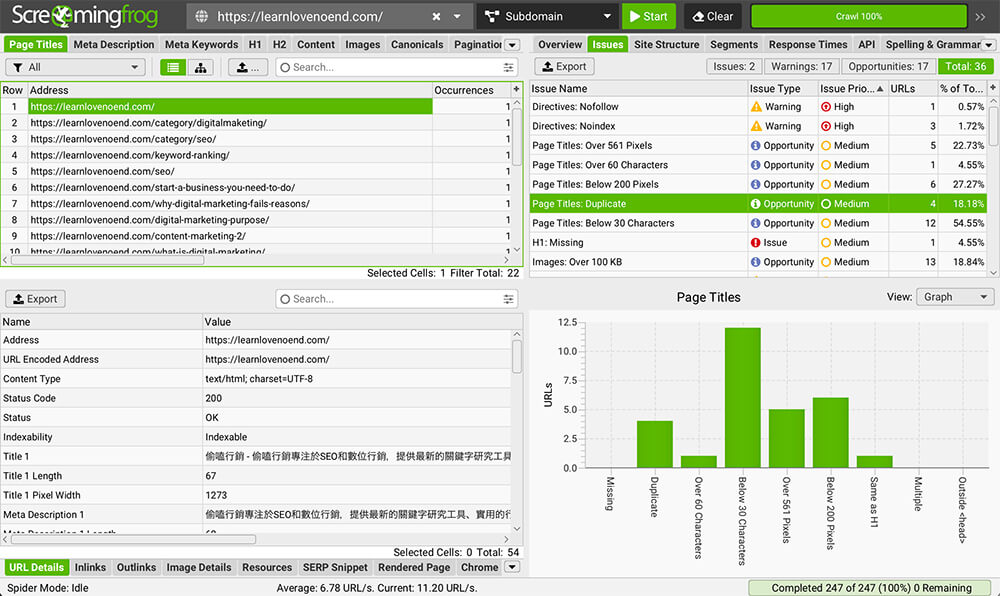Open the Graph view dropdown
The height and width of the screenshot is (596, 1000).
(954, 297)
